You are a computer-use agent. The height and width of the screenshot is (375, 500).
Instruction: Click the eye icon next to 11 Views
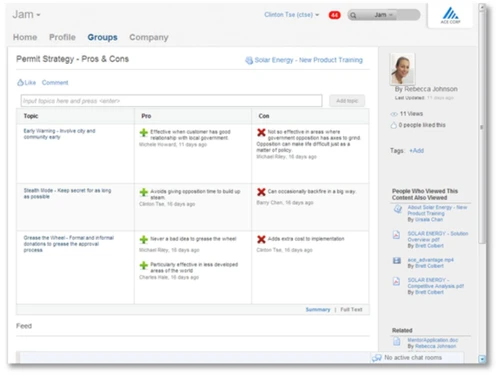(394, 114)
